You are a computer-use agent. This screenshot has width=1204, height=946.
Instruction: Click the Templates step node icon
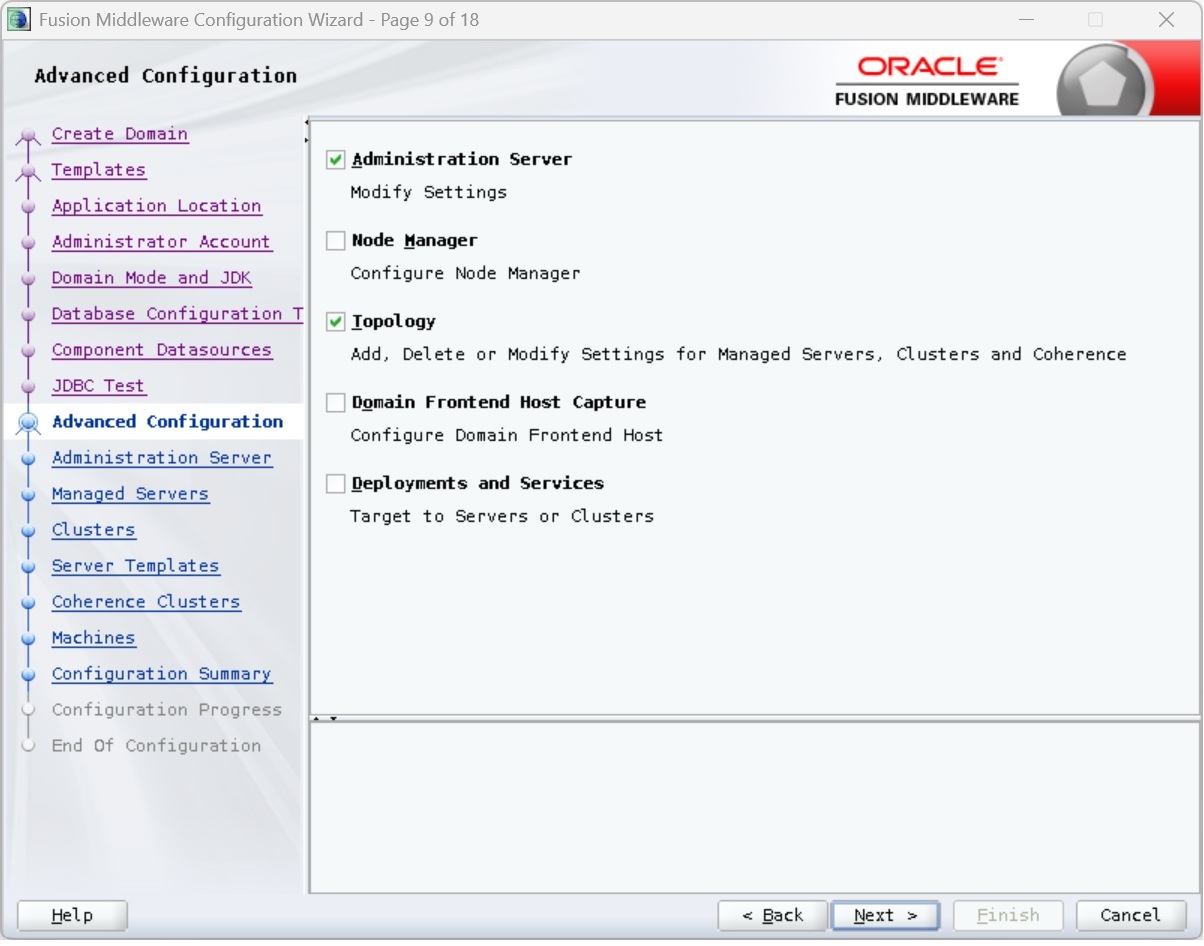(x=28, y=172)
